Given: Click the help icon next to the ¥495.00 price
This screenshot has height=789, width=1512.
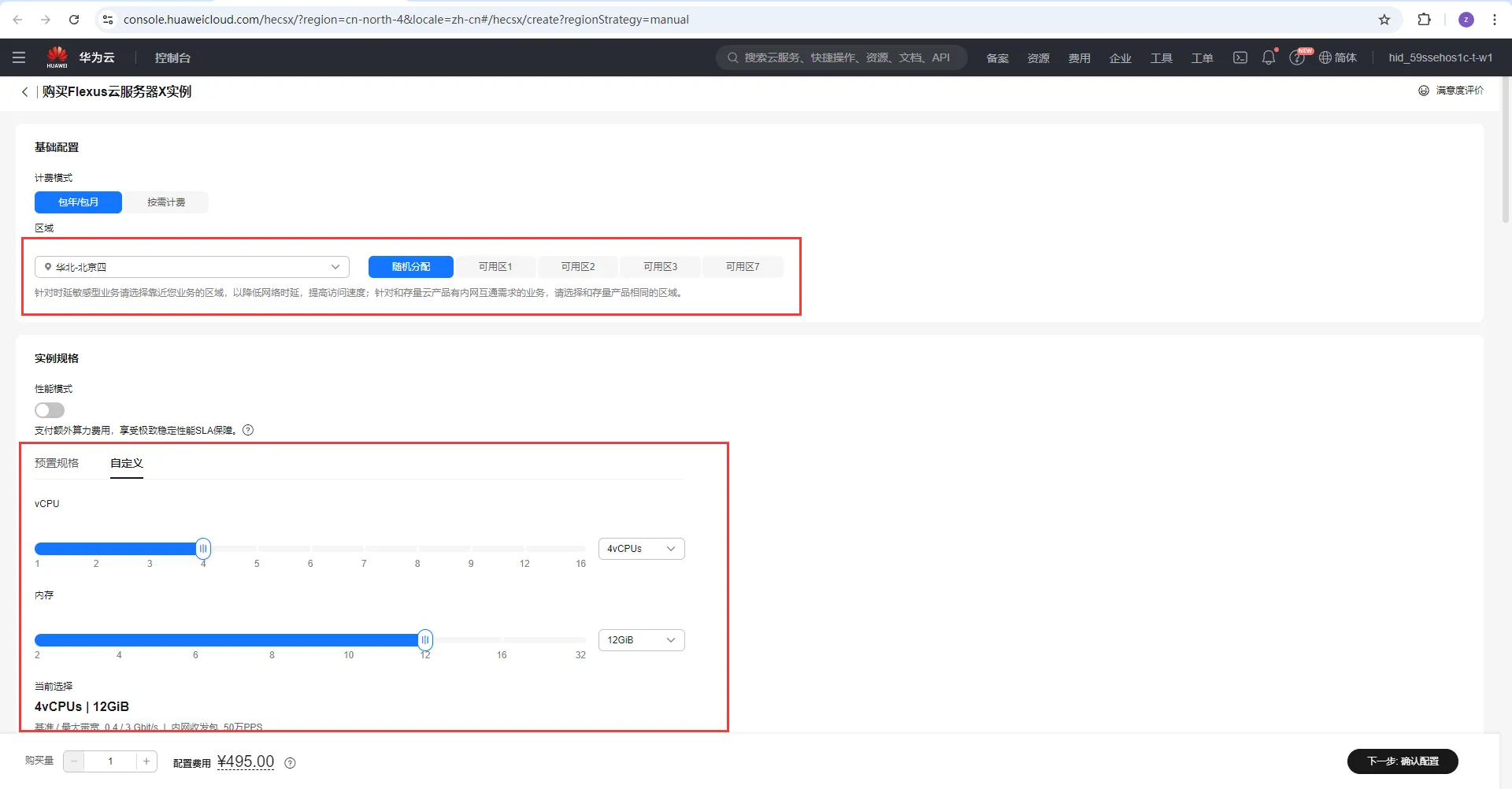Looking at the screenshot, I should tap(290, 762).
